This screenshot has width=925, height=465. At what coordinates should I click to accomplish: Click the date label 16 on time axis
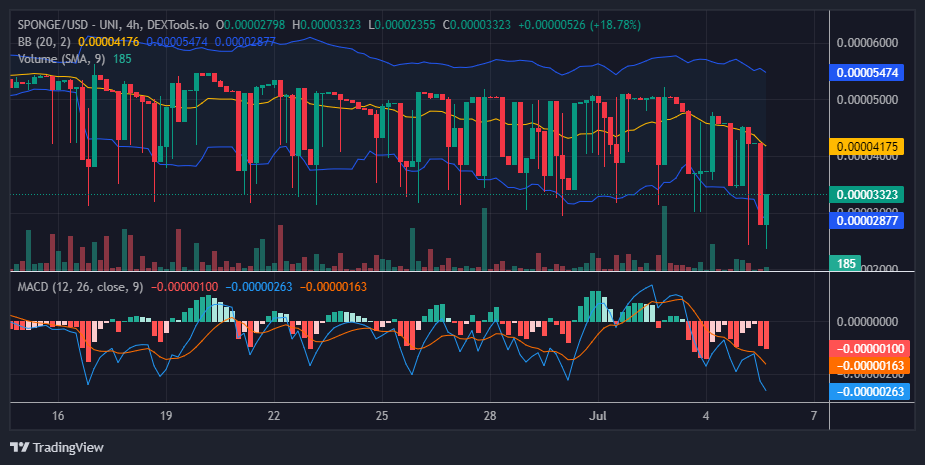58,415
